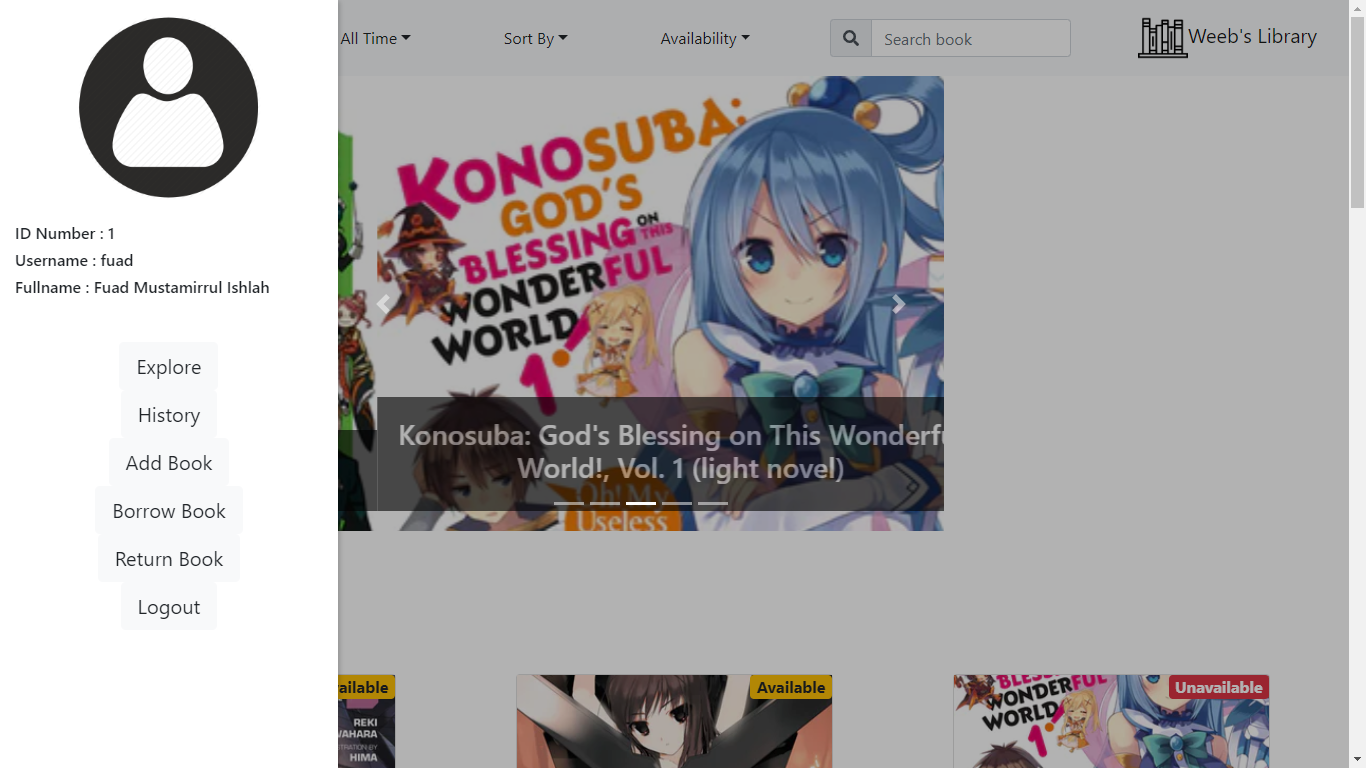Focus the Search book input field
This screenshot has width=1366, height=768.
971,38
